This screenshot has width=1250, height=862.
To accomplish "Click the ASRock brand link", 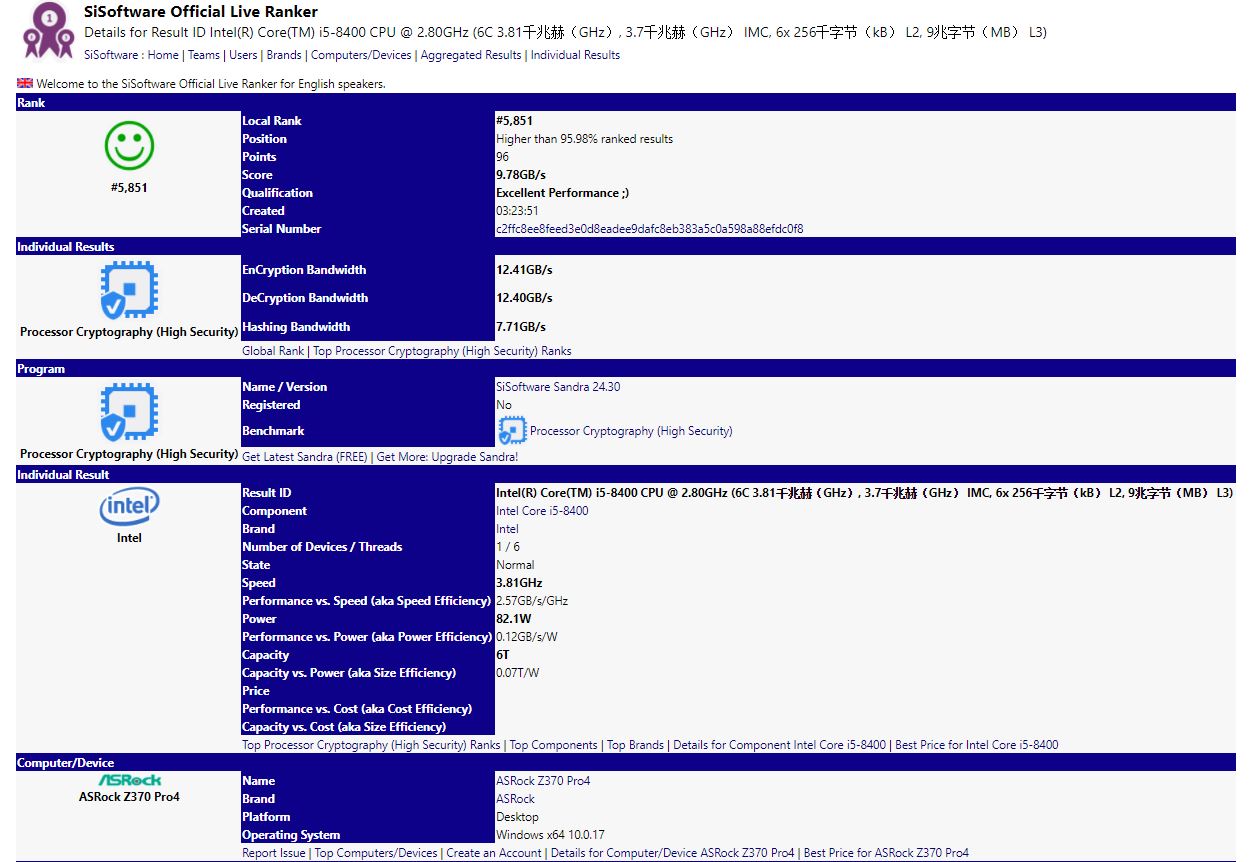I will tap(515, 799).
